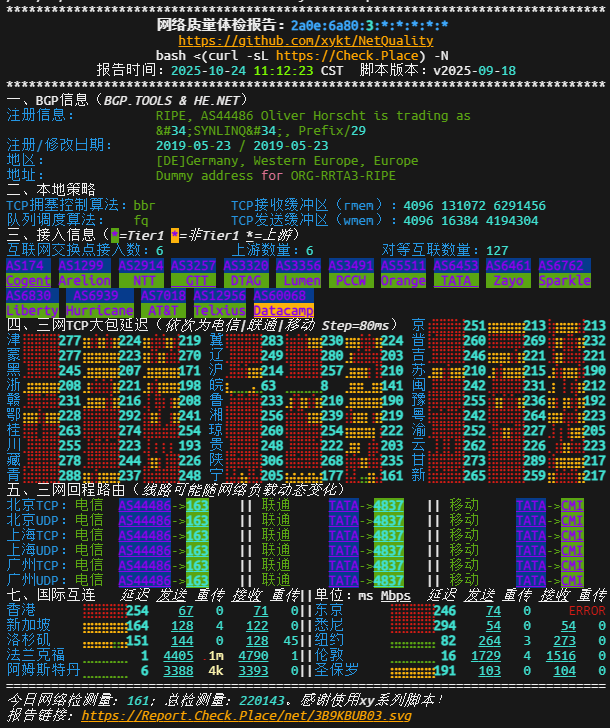Image resolution: width=610 pixels, height=728 pixels.
Task: Click the Zayo provider badge
Action: [x=508, y=281]
